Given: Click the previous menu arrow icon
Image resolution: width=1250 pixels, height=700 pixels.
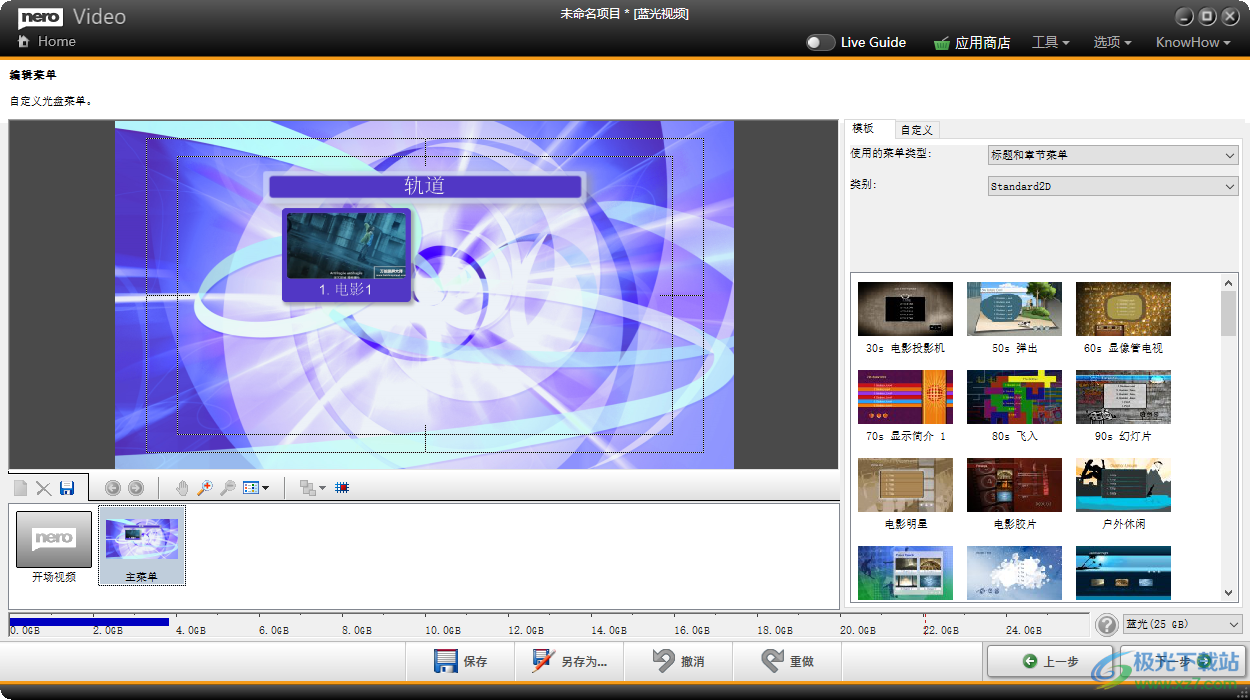Looking at the screenshot, I should click(112, 488).
